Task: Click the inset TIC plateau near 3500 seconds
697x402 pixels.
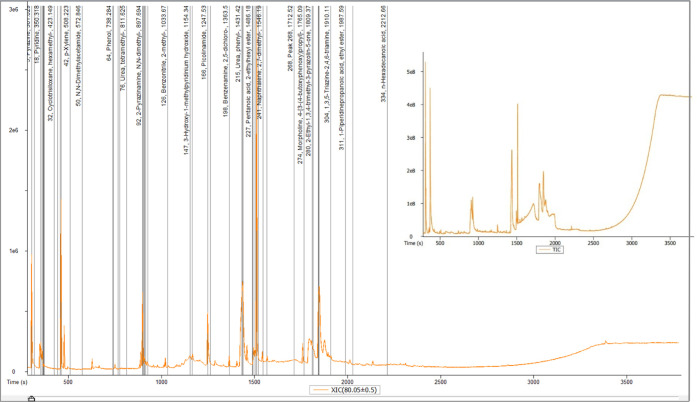Action: tap(671, 96)
